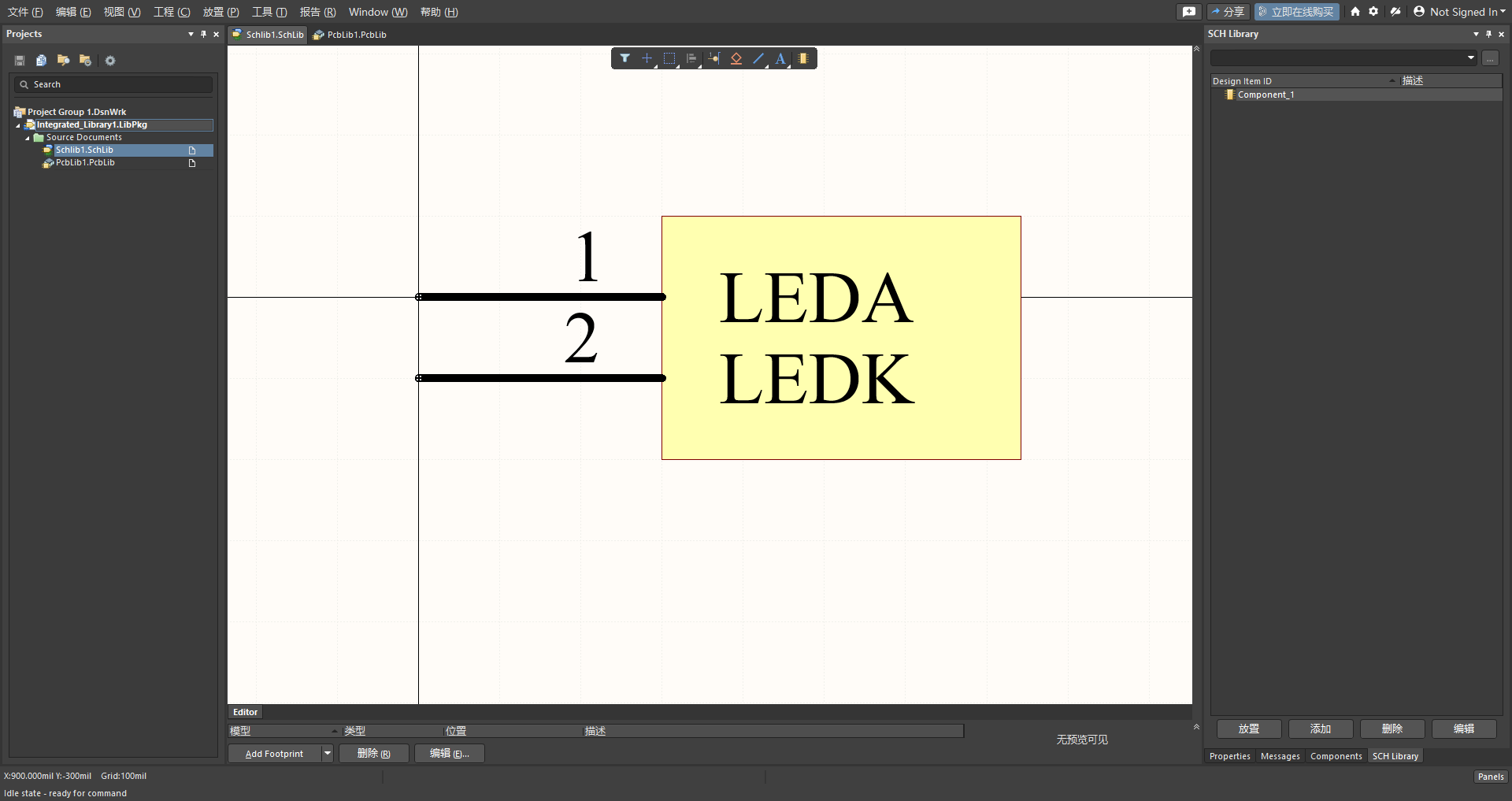The width and height of the screenshot is (1512, 801).
Task: Click the 立即在线购买 button
Action: [x=1296, y=12]
